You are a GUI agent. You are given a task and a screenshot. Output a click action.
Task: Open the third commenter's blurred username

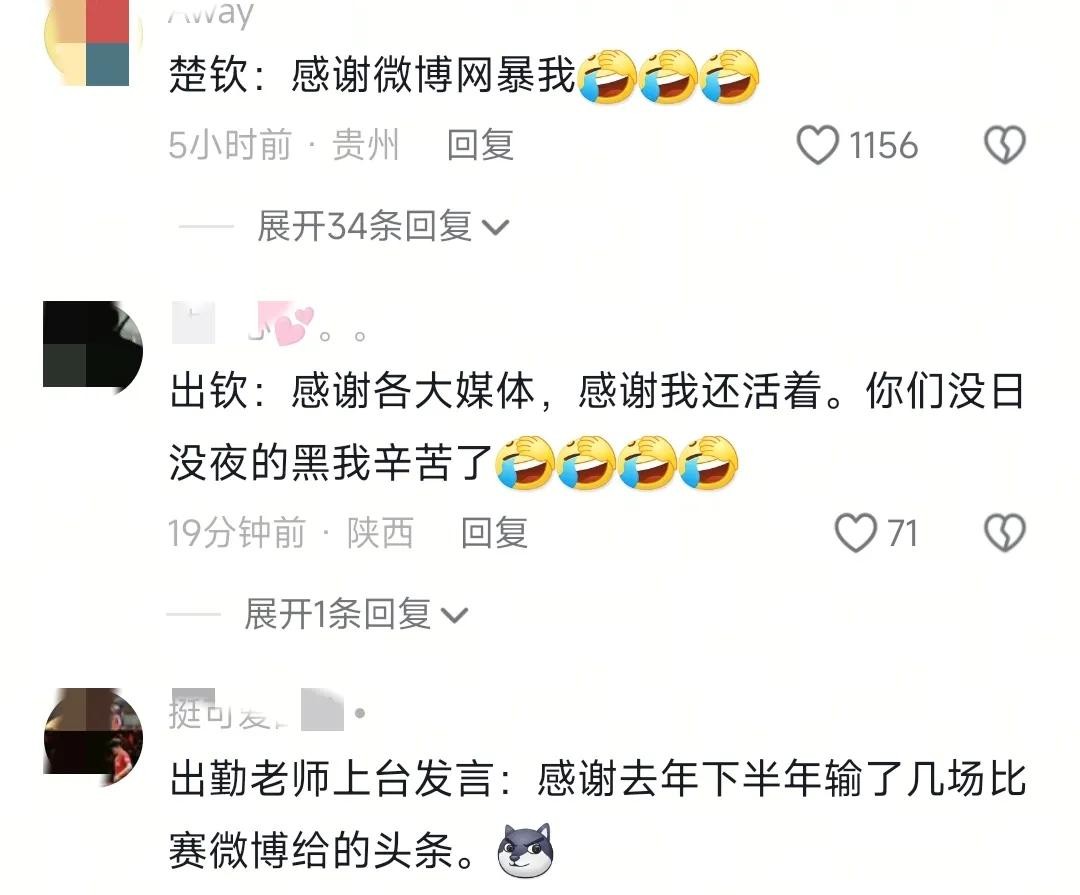[267, 710]
